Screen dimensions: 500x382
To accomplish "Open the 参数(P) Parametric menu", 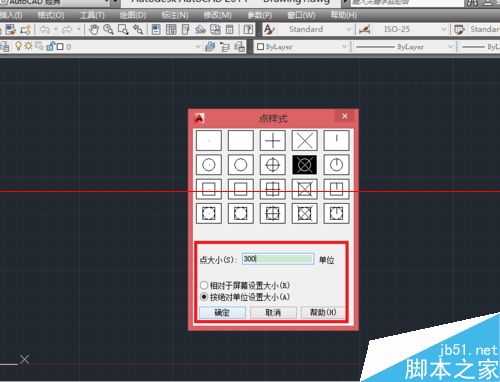I will click(260, 15).
